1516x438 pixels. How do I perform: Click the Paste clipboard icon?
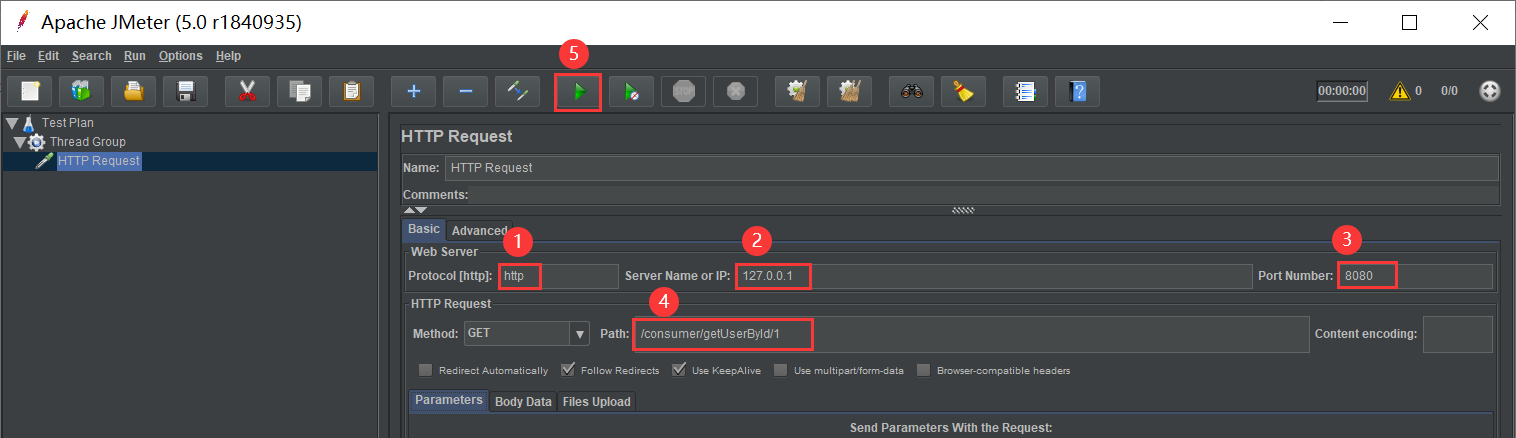click(351, 91)
